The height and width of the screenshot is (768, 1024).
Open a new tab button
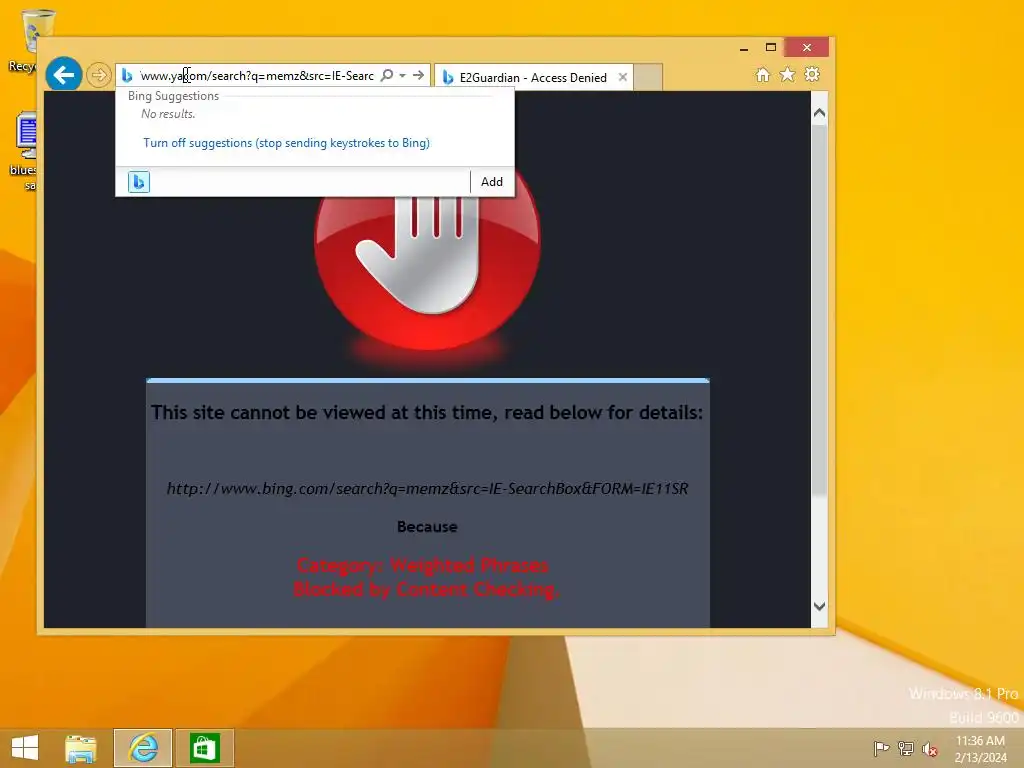648,77
